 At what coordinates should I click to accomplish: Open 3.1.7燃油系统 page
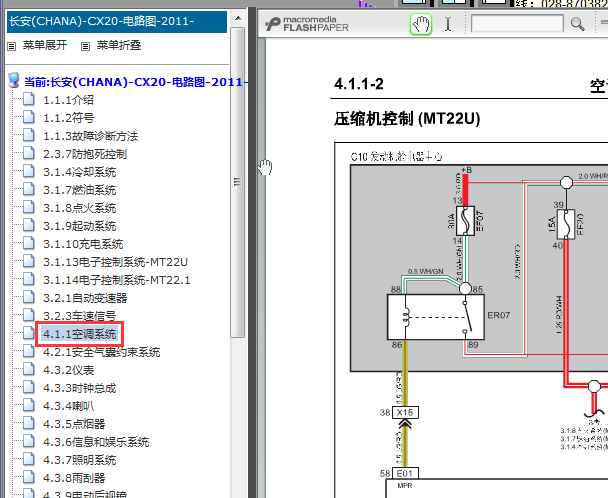[79, 190]
